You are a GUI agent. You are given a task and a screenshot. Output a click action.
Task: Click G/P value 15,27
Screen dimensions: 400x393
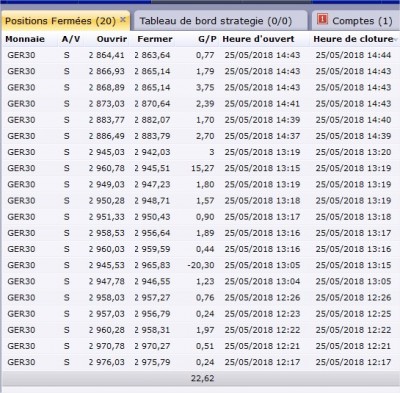203,168
